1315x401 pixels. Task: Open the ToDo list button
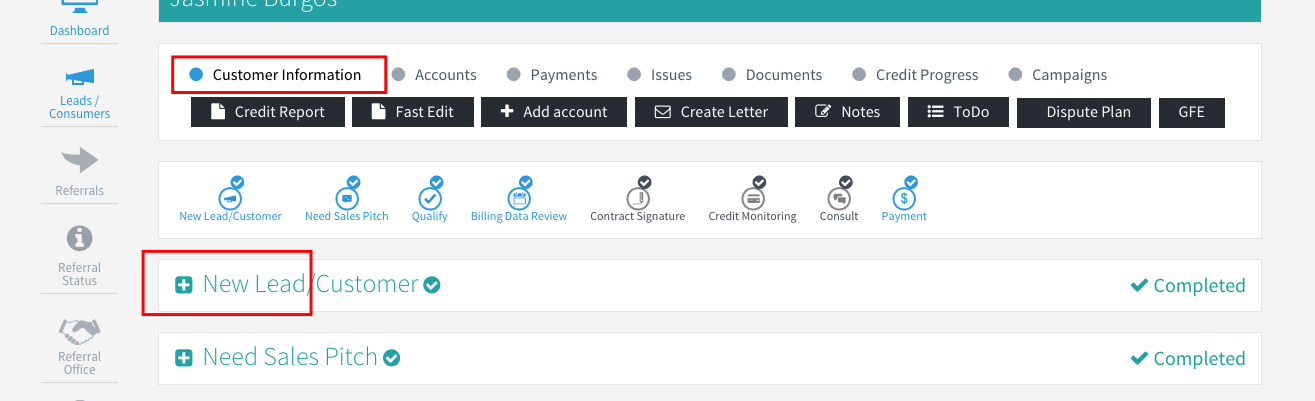point(959,112)
